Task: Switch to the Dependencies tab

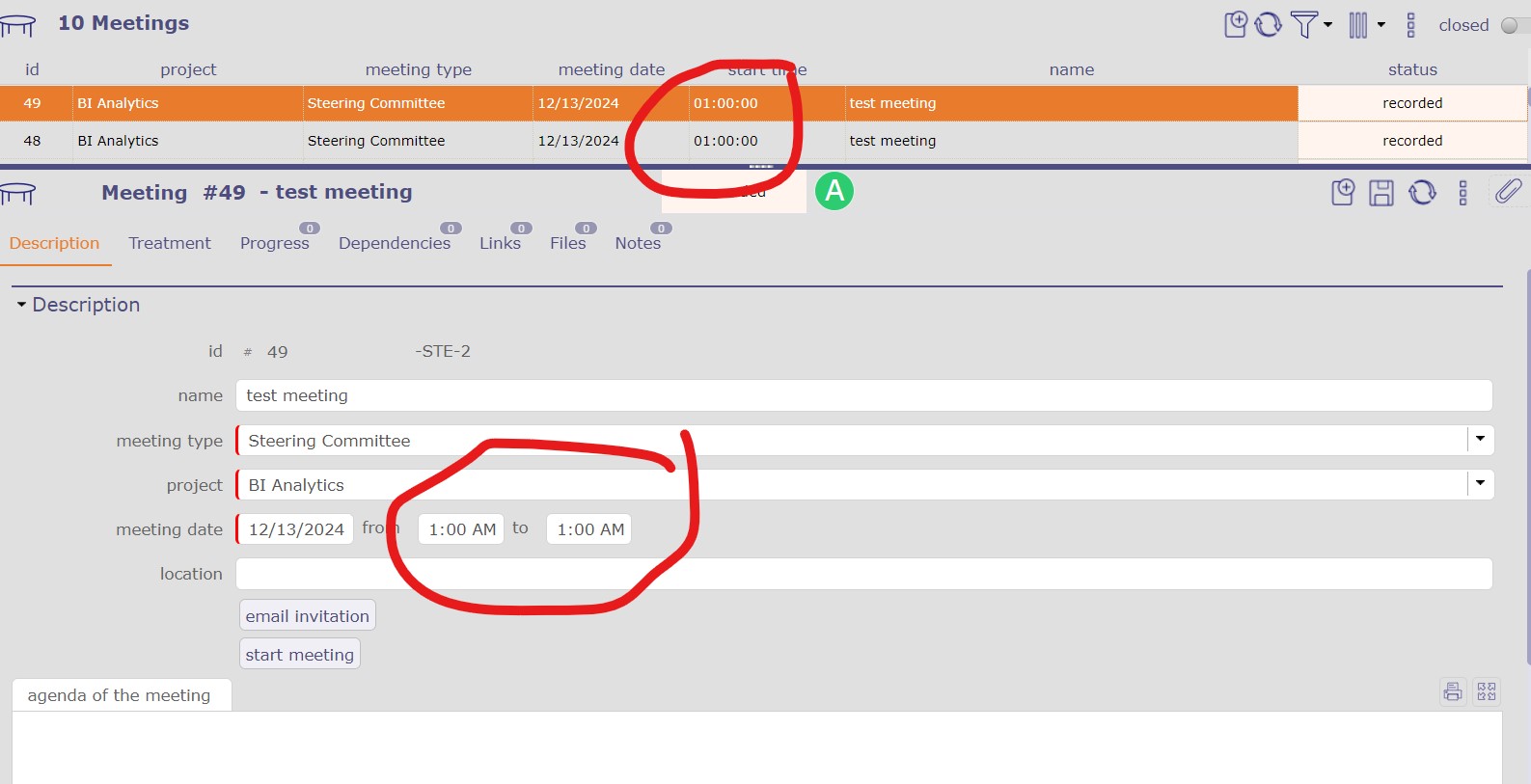Action: tap(394, 243)
